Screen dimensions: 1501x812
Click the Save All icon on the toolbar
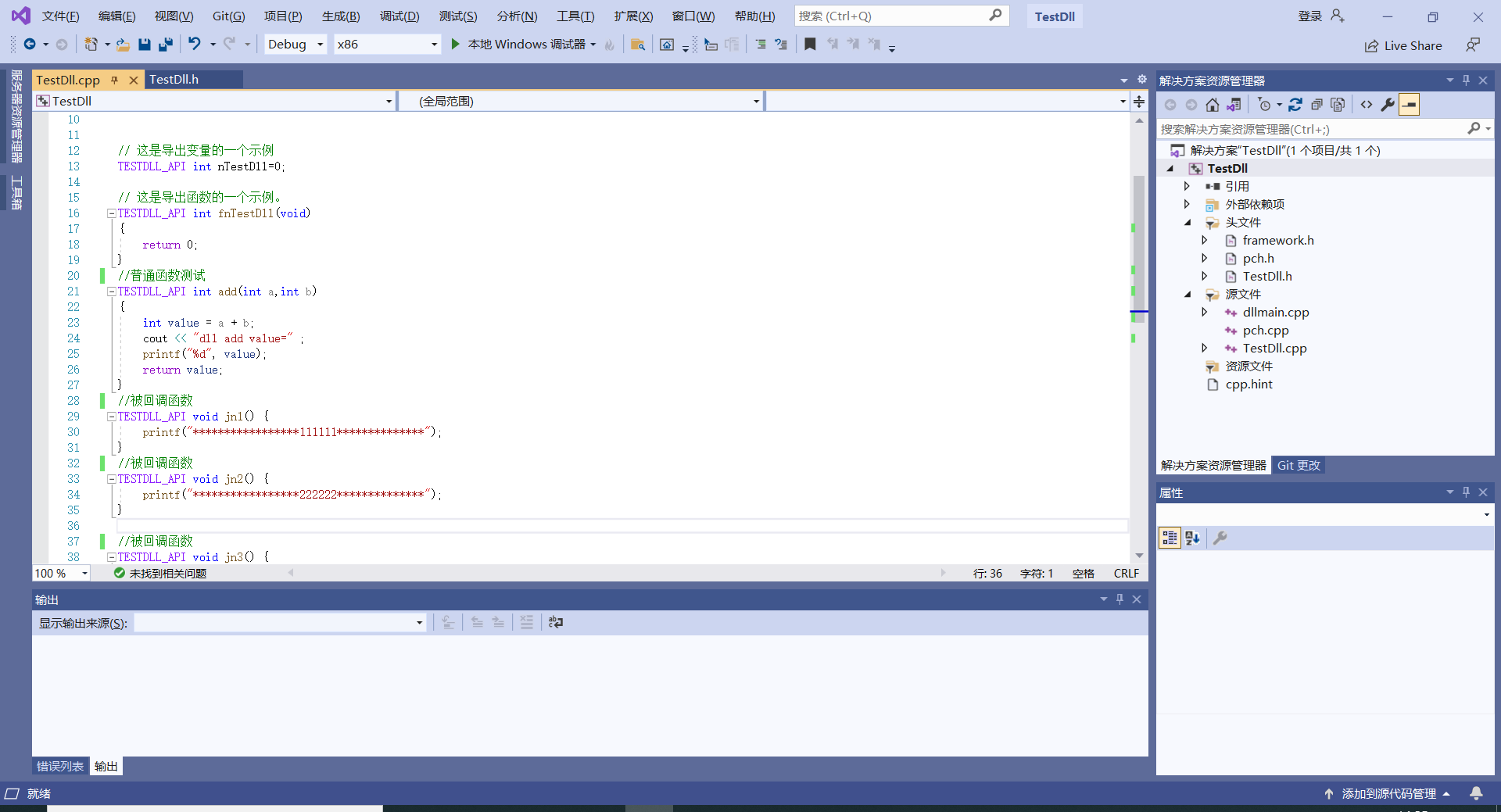pyautogui.click(x=165, y=44)
